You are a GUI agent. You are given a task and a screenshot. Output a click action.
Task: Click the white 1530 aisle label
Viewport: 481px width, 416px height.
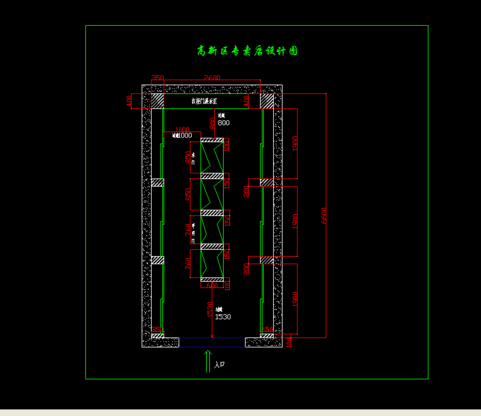[x=223, y=317]
